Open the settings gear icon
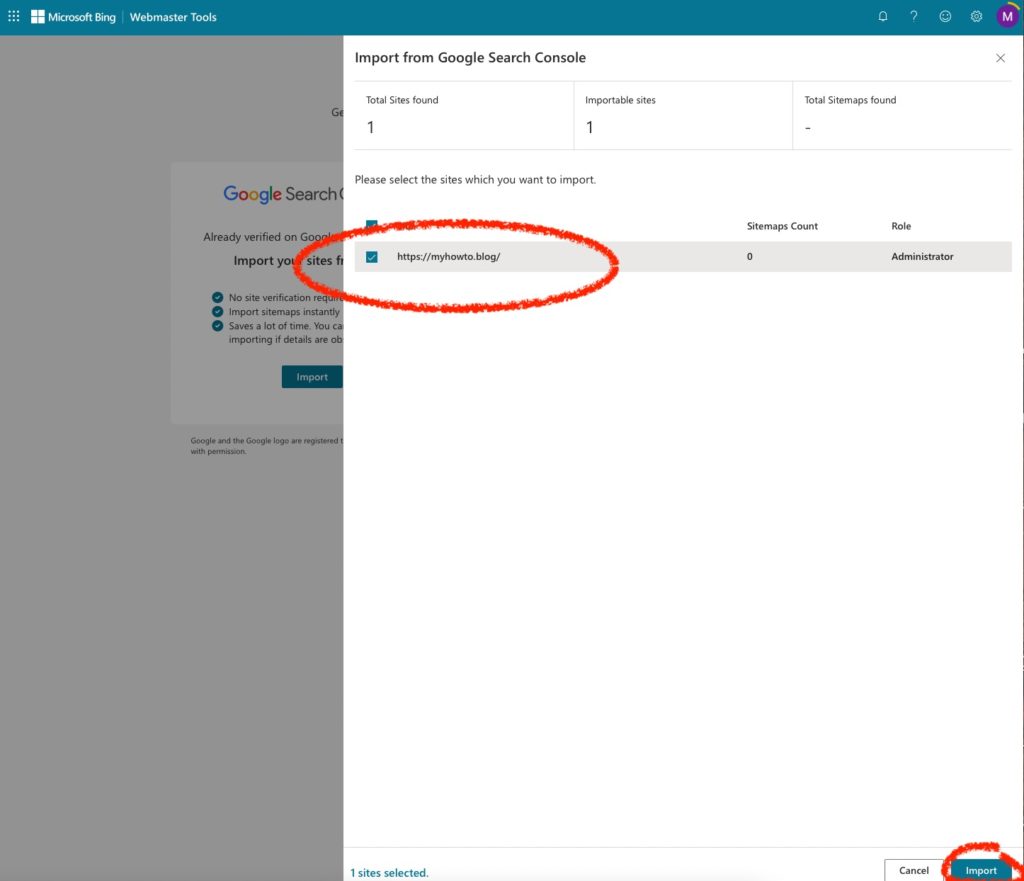The image size is (1024, 881). pyautogui.click(x=976, y=16)
